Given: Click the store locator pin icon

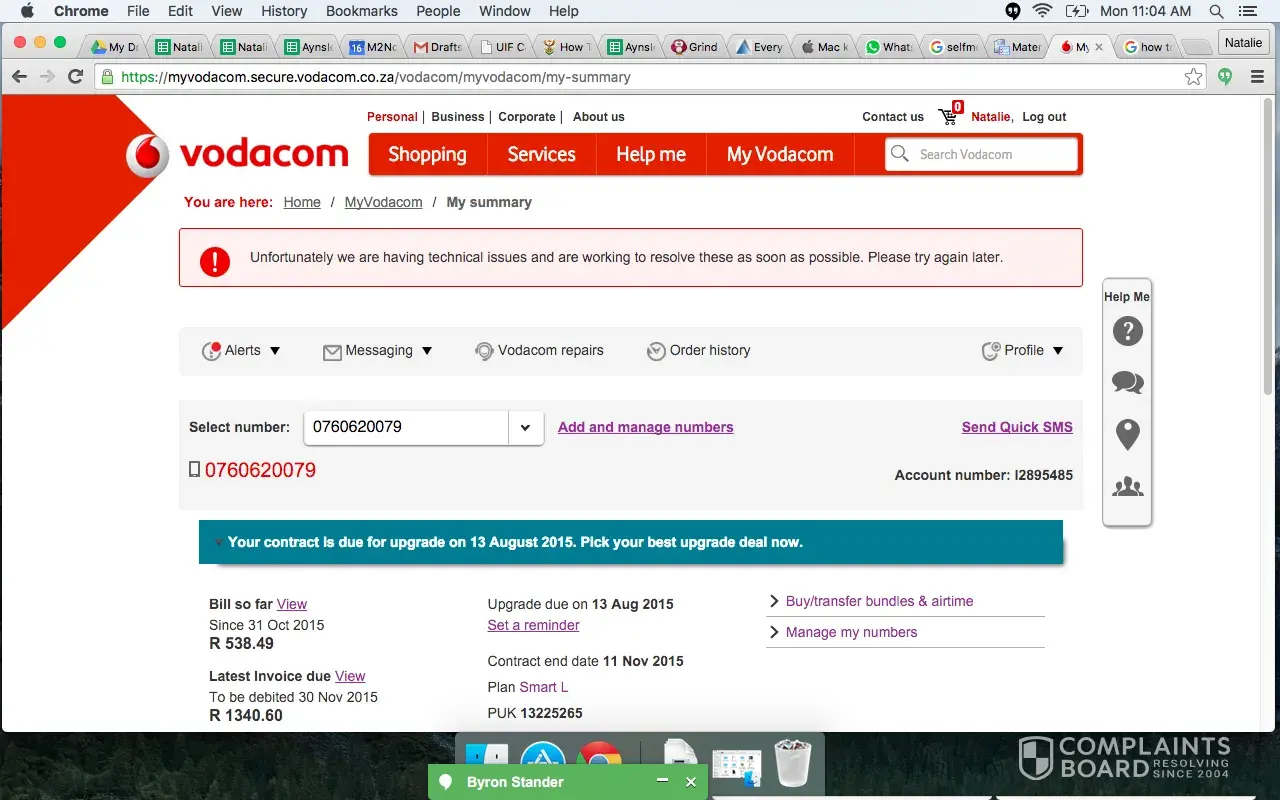Looking at the screenshot, I should point(1127,434).
